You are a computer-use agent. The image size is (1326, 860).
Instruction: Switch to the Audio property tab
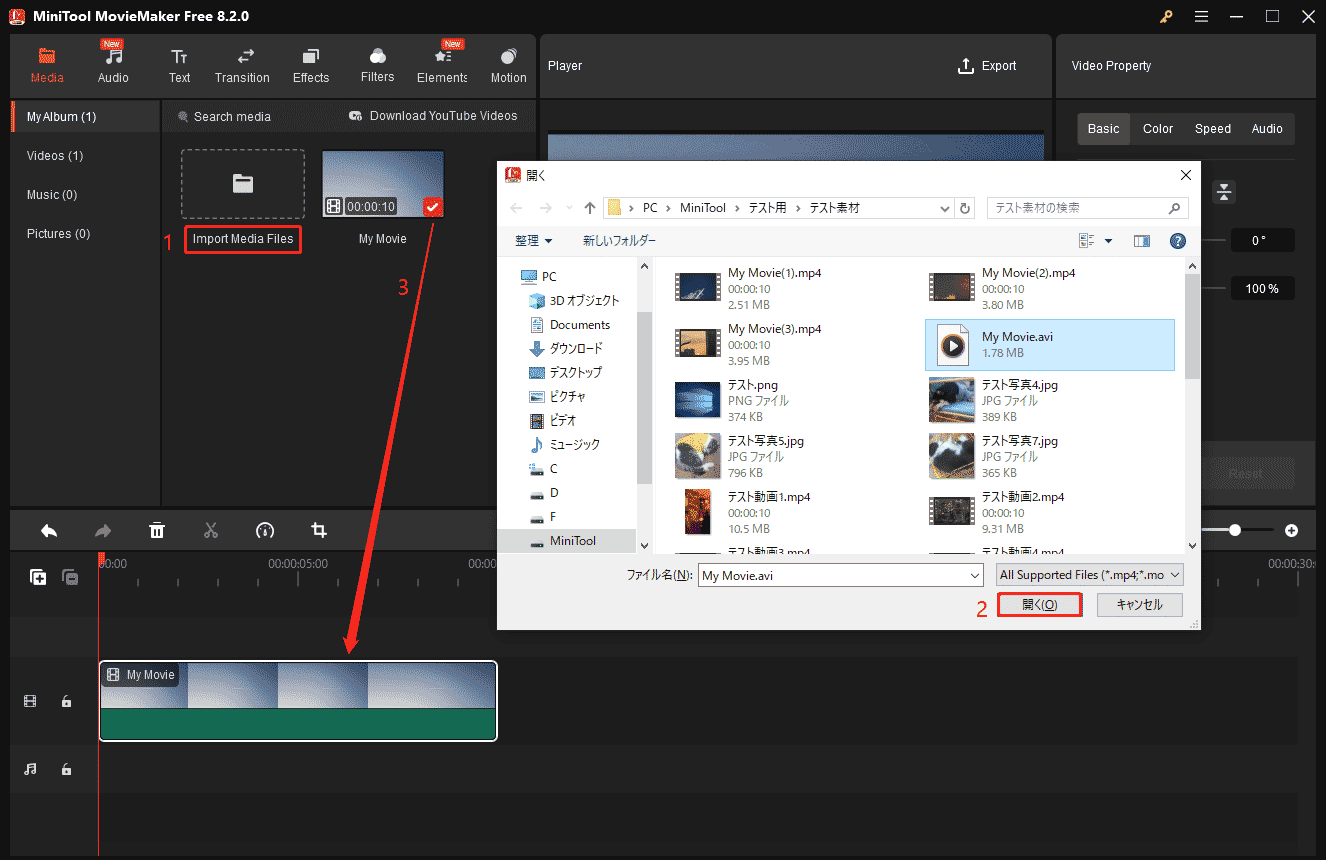(1267, 129)
